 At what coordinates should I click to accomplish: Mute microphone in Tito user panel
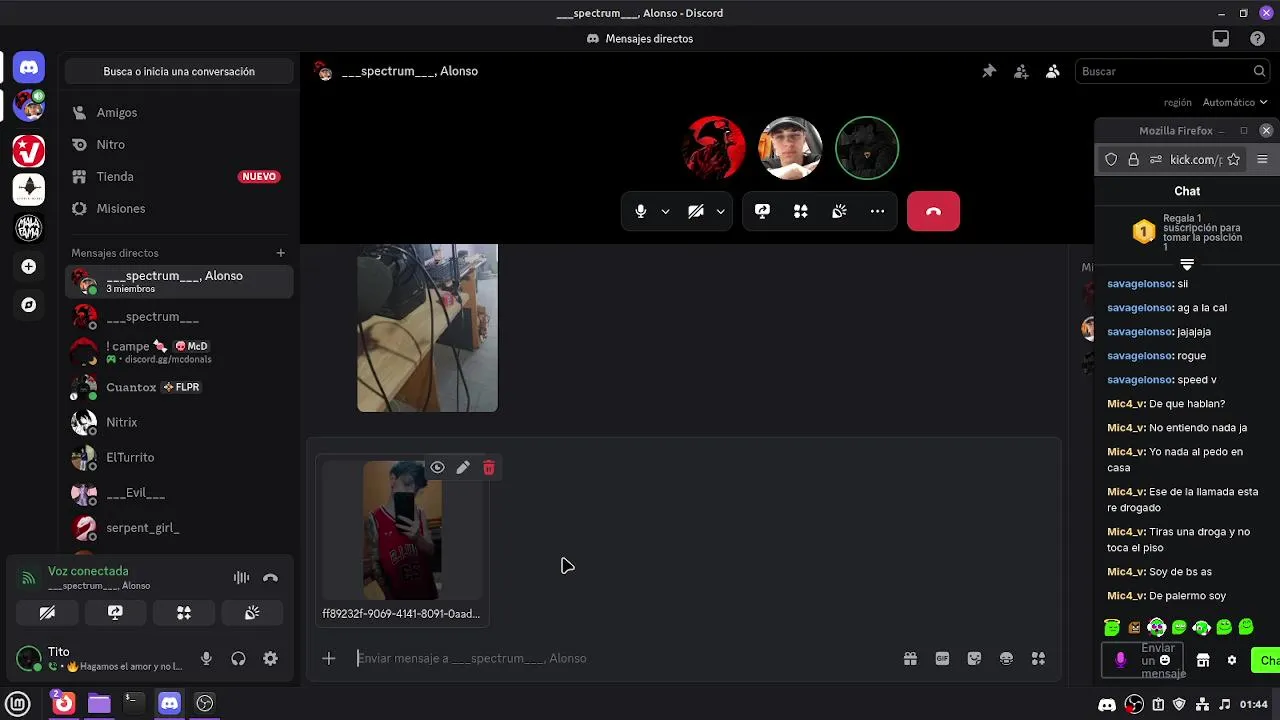coord(206,658)
